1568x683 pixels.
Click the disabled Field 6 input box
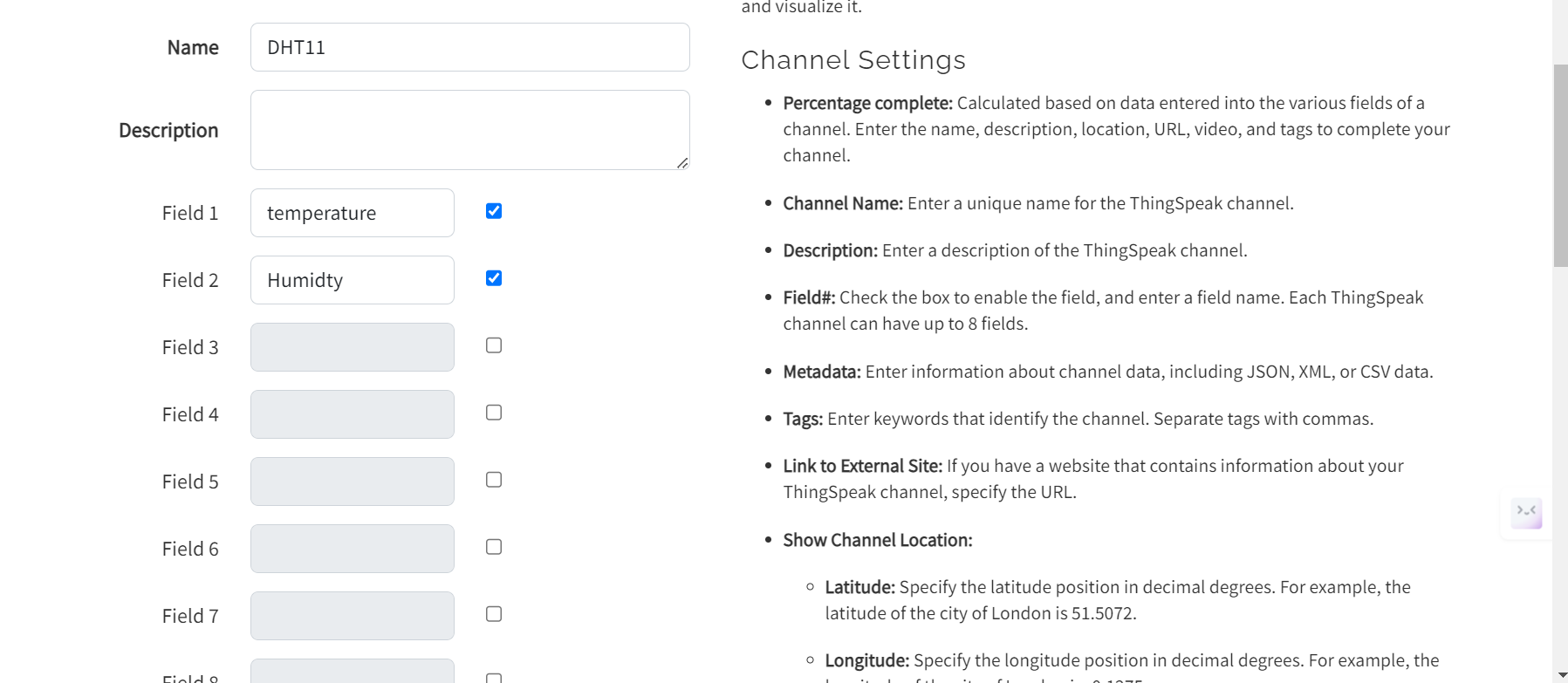click(x=352, y=549)
